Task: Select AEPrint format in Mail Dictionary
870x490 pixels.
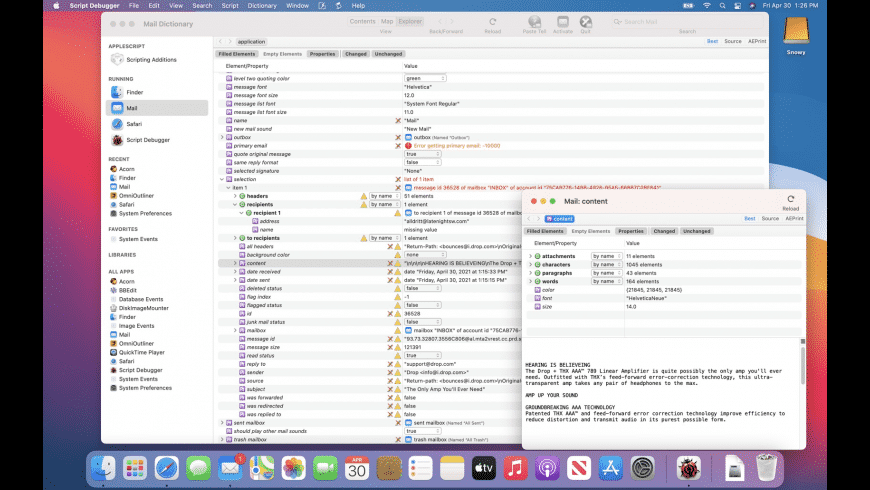Action: [757, 41]
